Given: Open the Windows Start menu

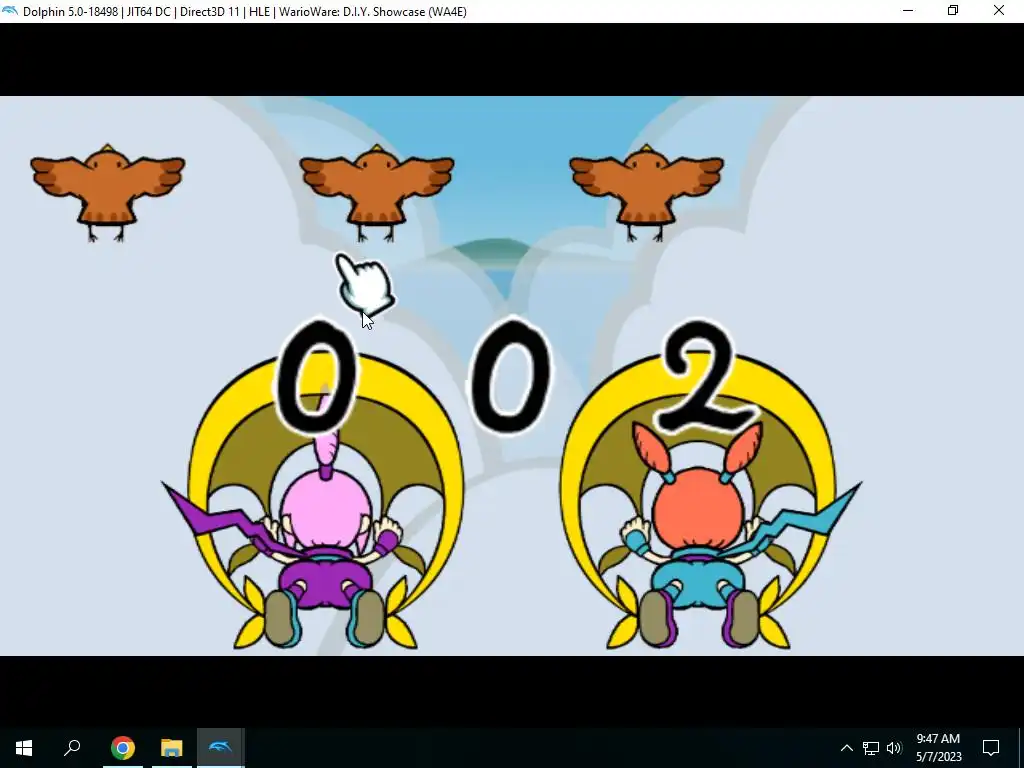Looking at the screenshot, I should coord(24,748).
